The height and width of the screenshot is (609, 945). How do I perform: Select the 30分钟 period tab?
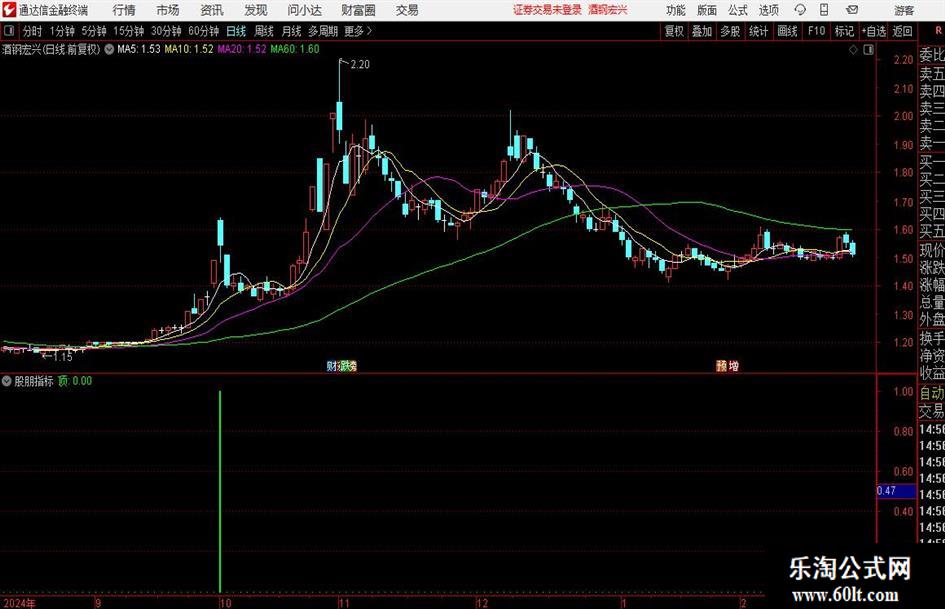(166, 31)
